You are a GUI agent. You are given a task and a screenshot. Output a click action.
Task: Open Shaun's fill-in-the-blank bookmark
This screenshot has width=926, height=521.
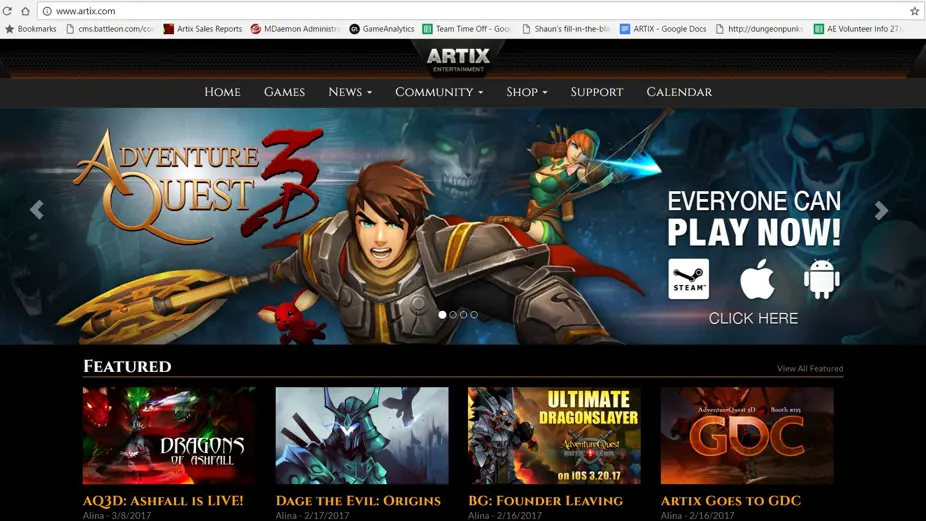pyautogui.click(x=566, y=28)
